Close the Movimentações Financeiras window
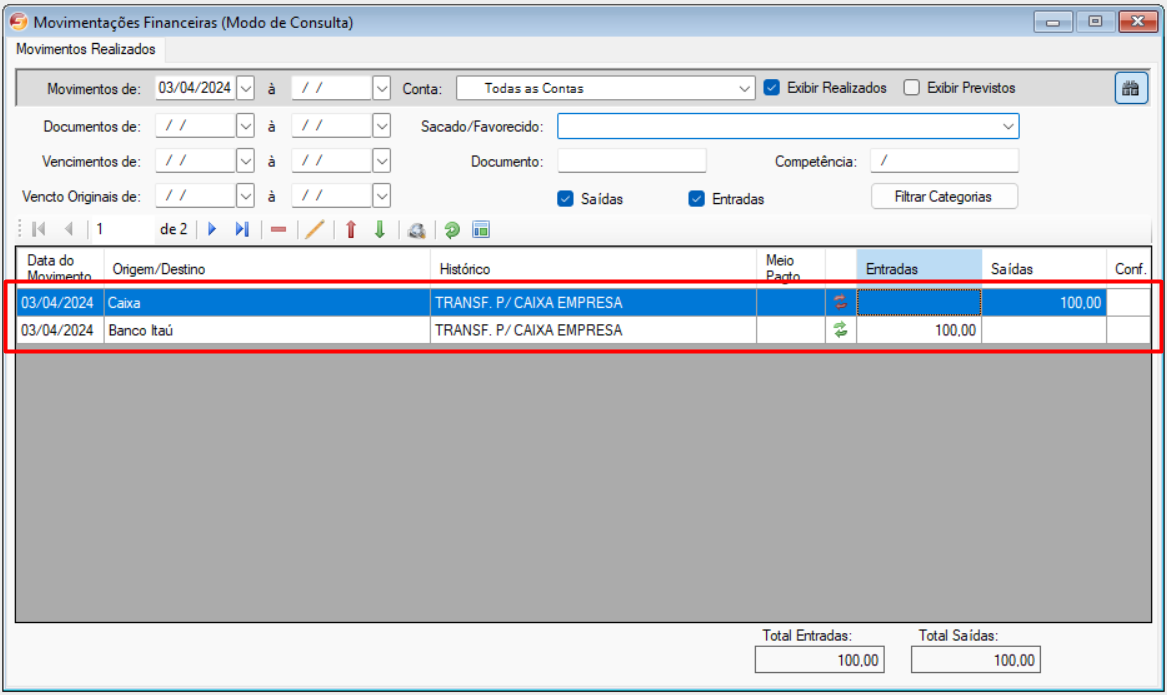 (1138, 22)
